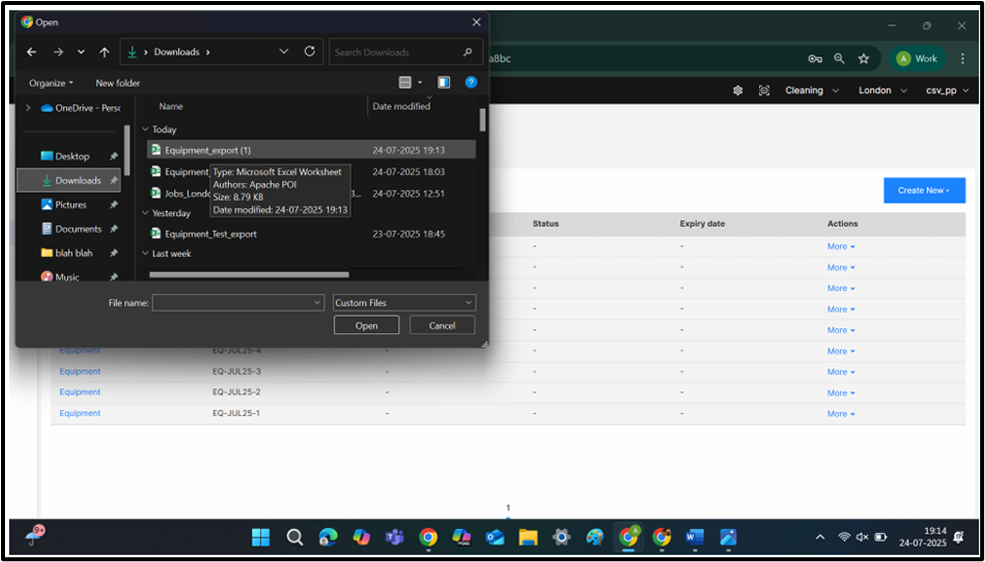Open File Explorer from the taskbar
Screen dimensions: 985x562
pos(528,537)
